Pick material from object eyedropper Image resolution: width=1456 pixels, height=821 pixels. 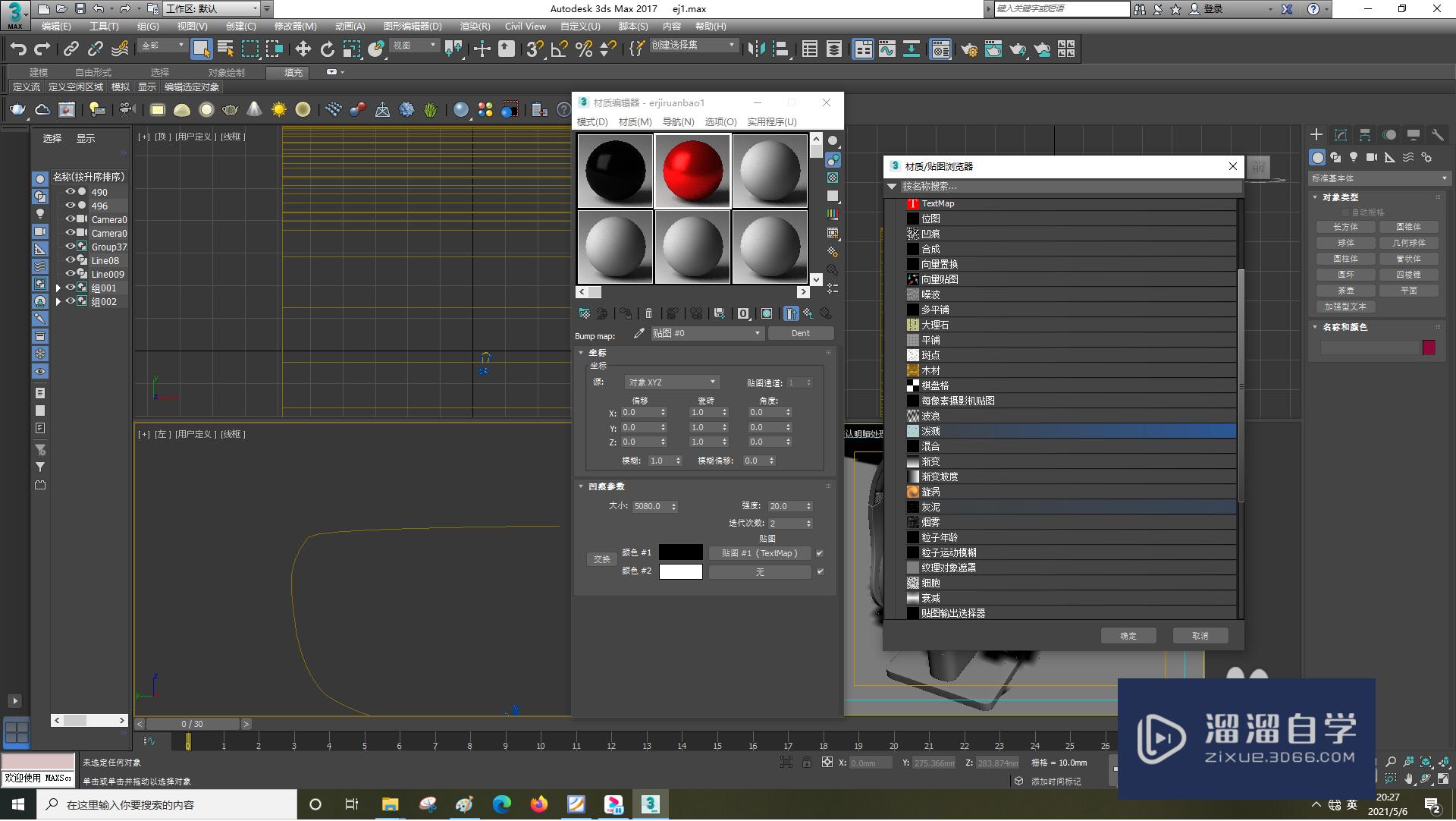pyautogui.click(x=639, y=333)
